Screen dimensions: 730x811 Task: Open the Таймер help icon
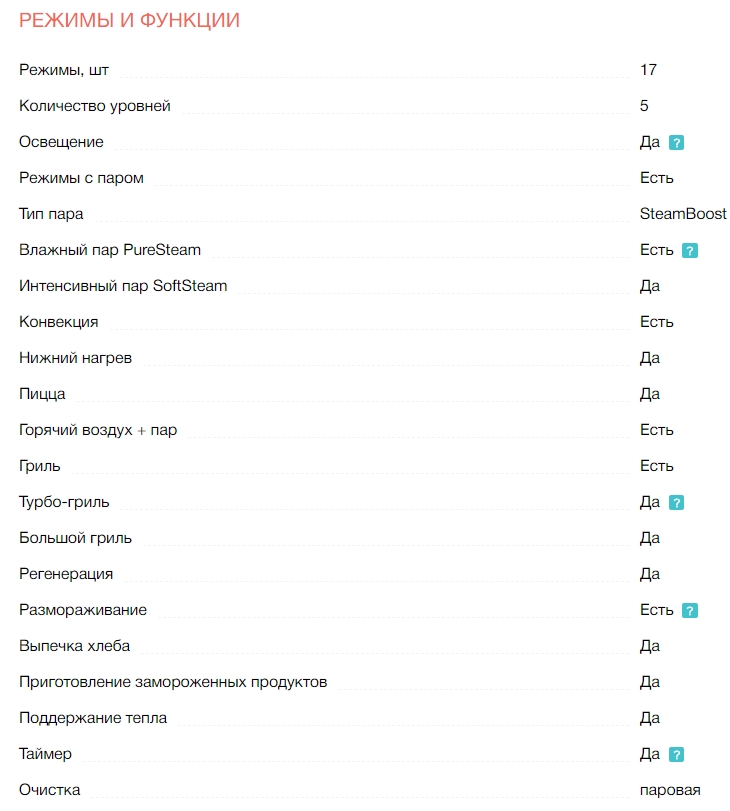coord(676,755)
